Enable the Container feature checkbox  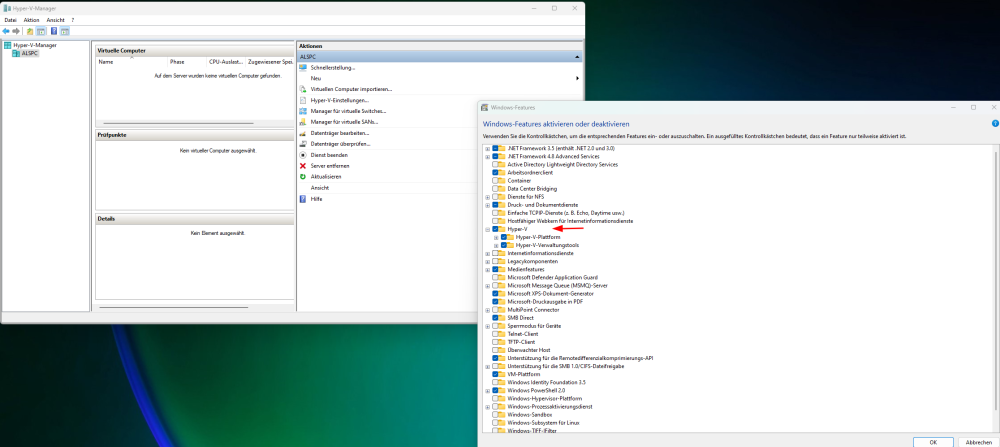pos(495,180)
